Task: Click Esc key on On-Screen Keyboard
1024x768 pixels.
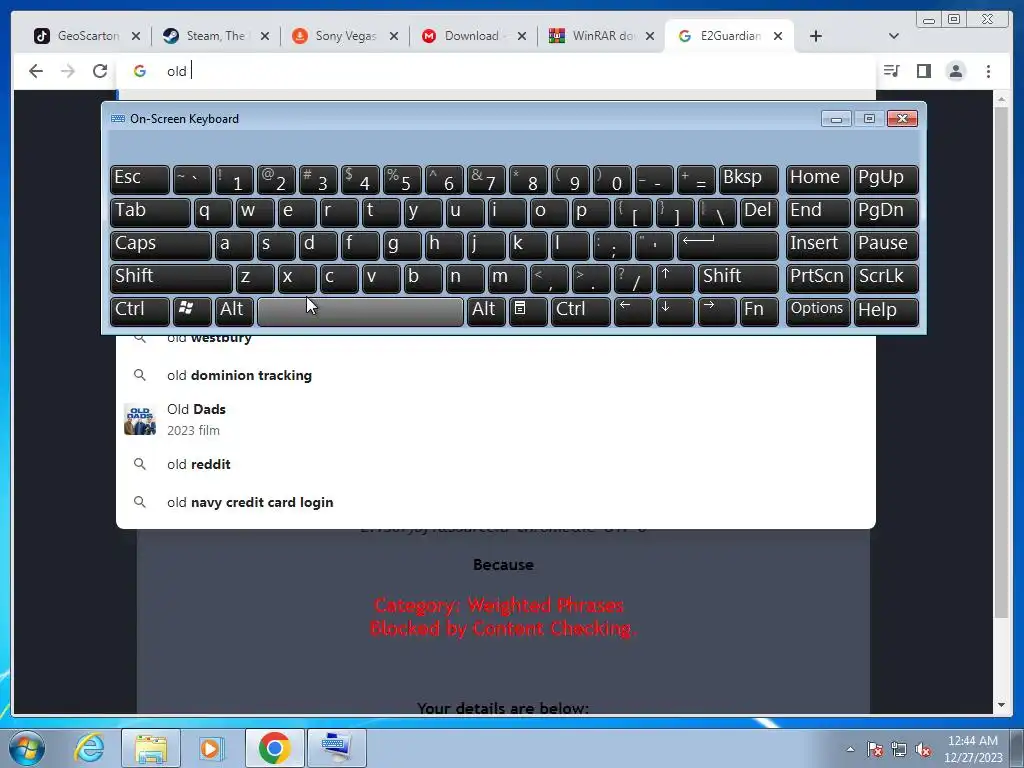Action: click(x=140, y=179)
